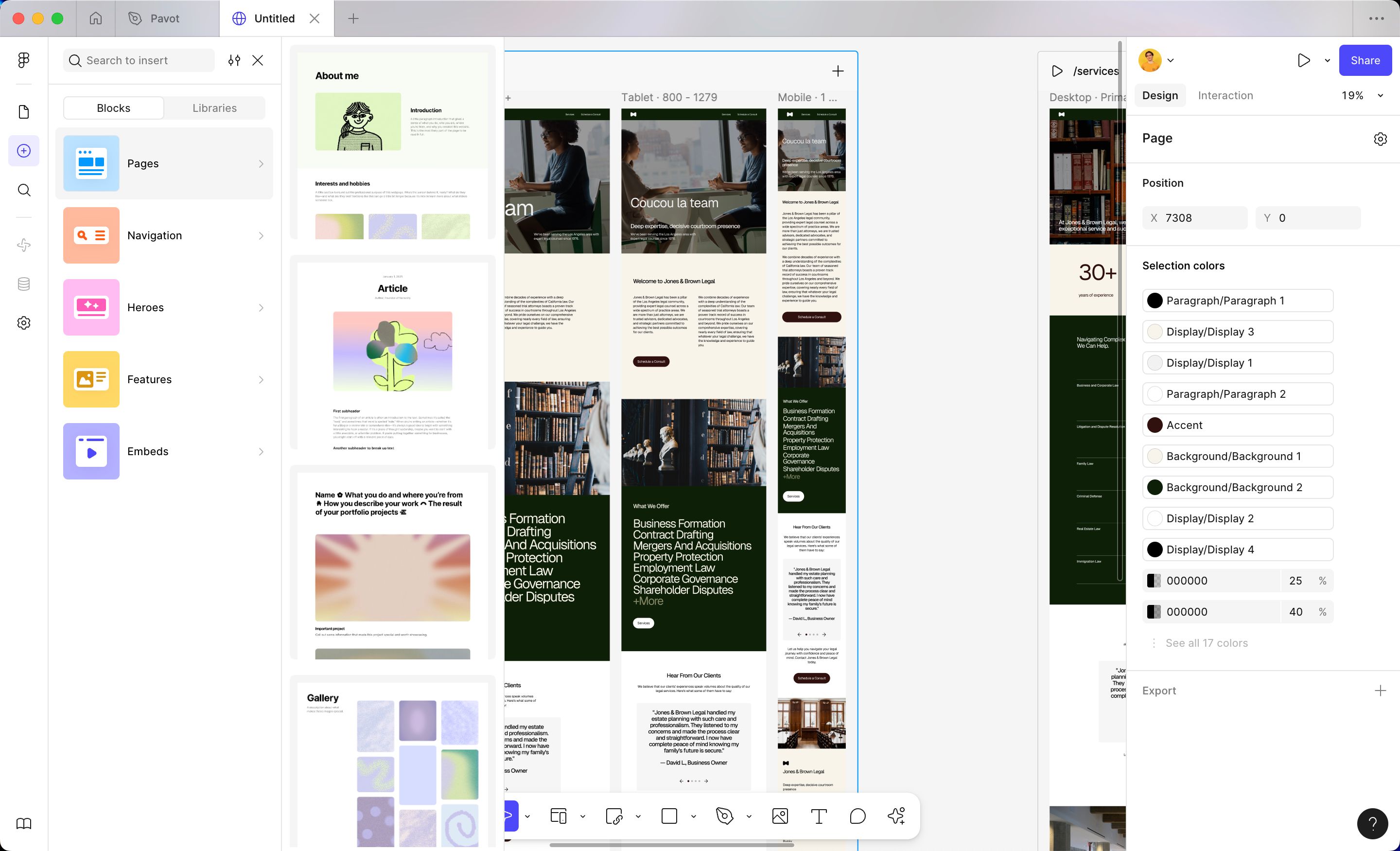Viewport: 1400px width, 851px height.
Task: Open the user avatar dropdown arrow
Action: click(1171, 60)
